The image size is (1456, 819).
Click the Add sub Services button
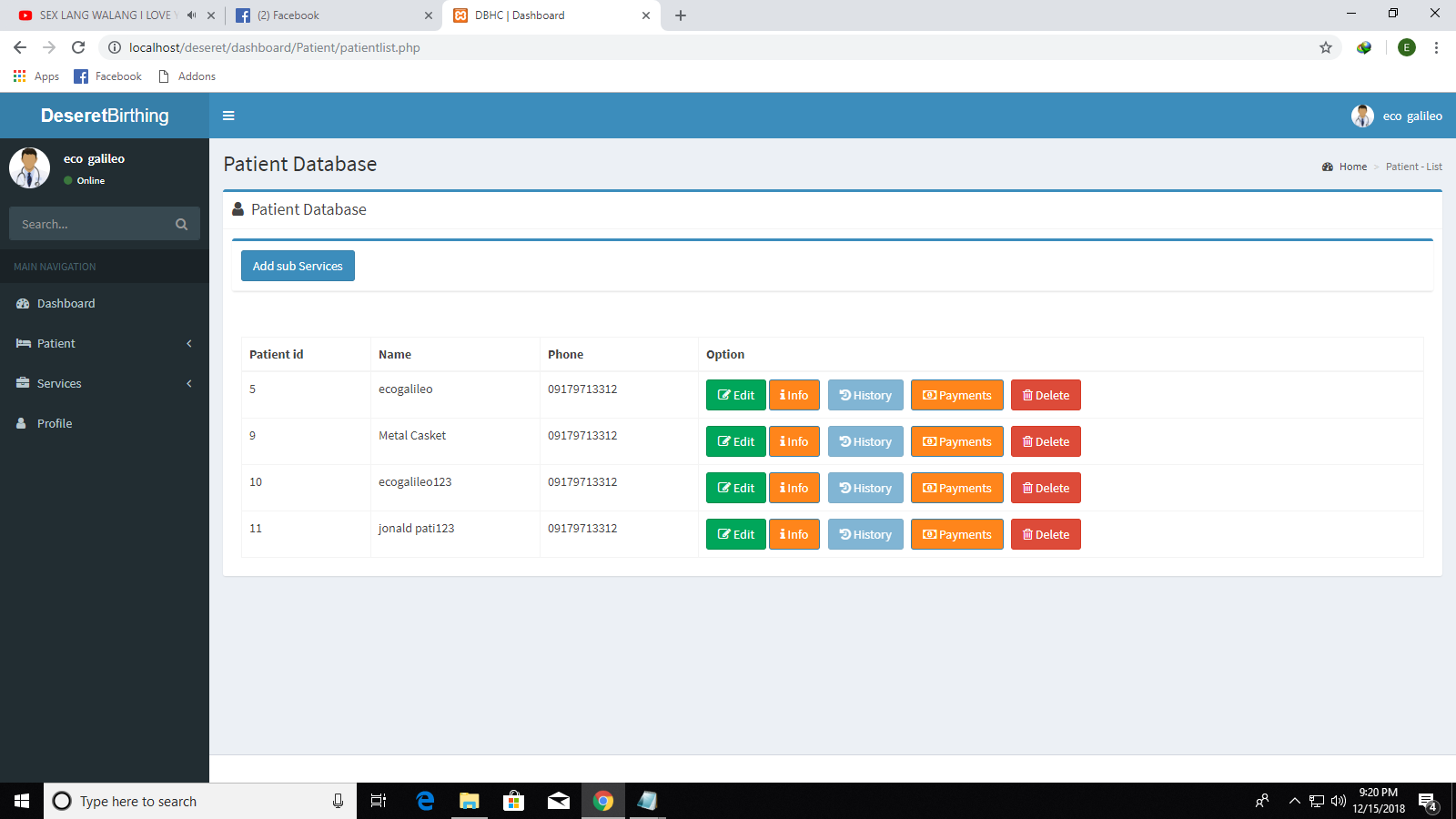click(x=298, y=266)
